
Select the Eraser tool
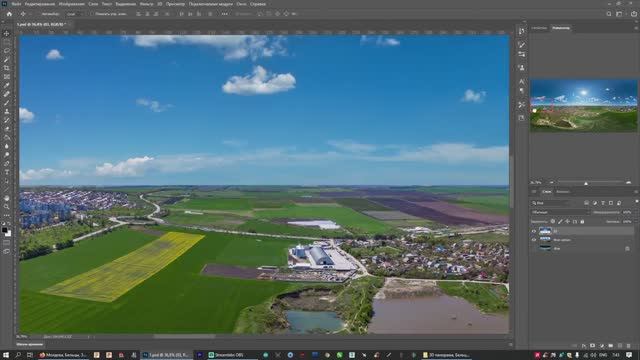(6, 129)
